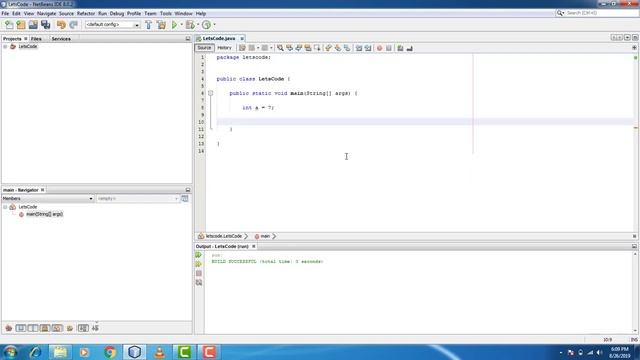Click the Clean and Build Project icon
640x360 pixels.
tap(161, 25)
